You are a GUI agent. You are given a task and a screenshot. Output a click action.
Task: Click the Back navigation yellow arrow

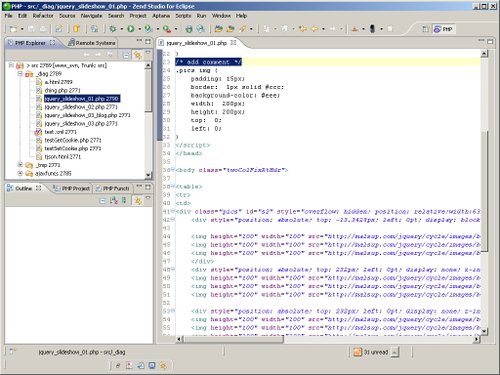(315, 29)
